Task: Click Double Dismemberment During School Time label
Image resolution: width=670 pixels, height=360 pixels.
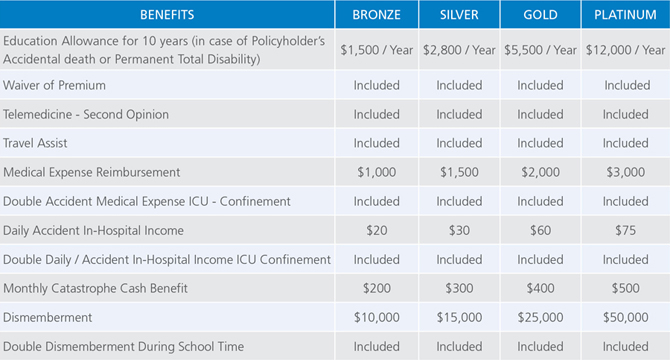Action: (123, 346)
